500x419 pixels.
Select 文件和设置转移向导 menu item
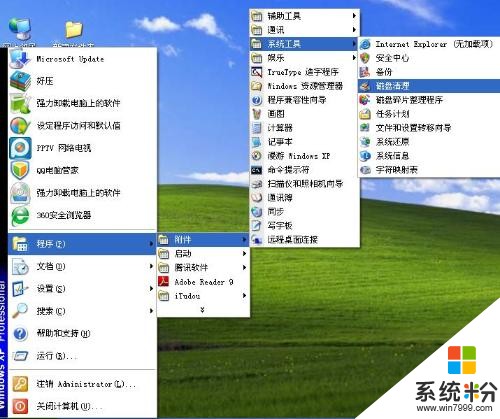click(x=429, y=128)
